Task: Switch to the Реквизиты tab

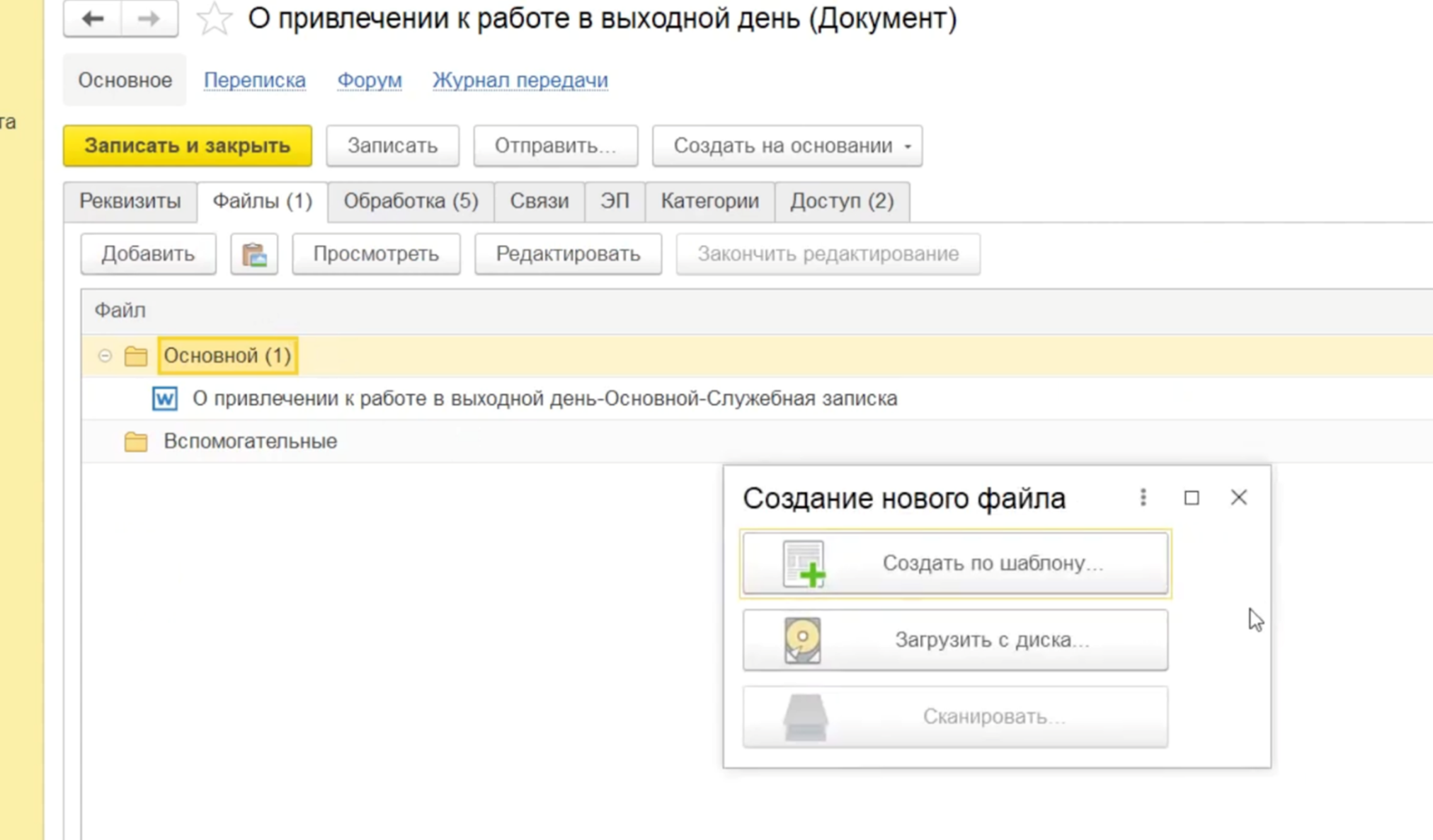Action: [x=130, y=201]
